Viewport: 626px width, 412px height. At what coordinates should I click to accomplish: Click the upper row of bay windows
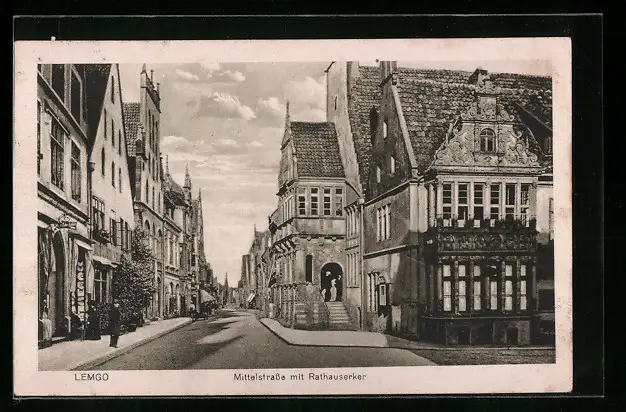coord(483,201)
